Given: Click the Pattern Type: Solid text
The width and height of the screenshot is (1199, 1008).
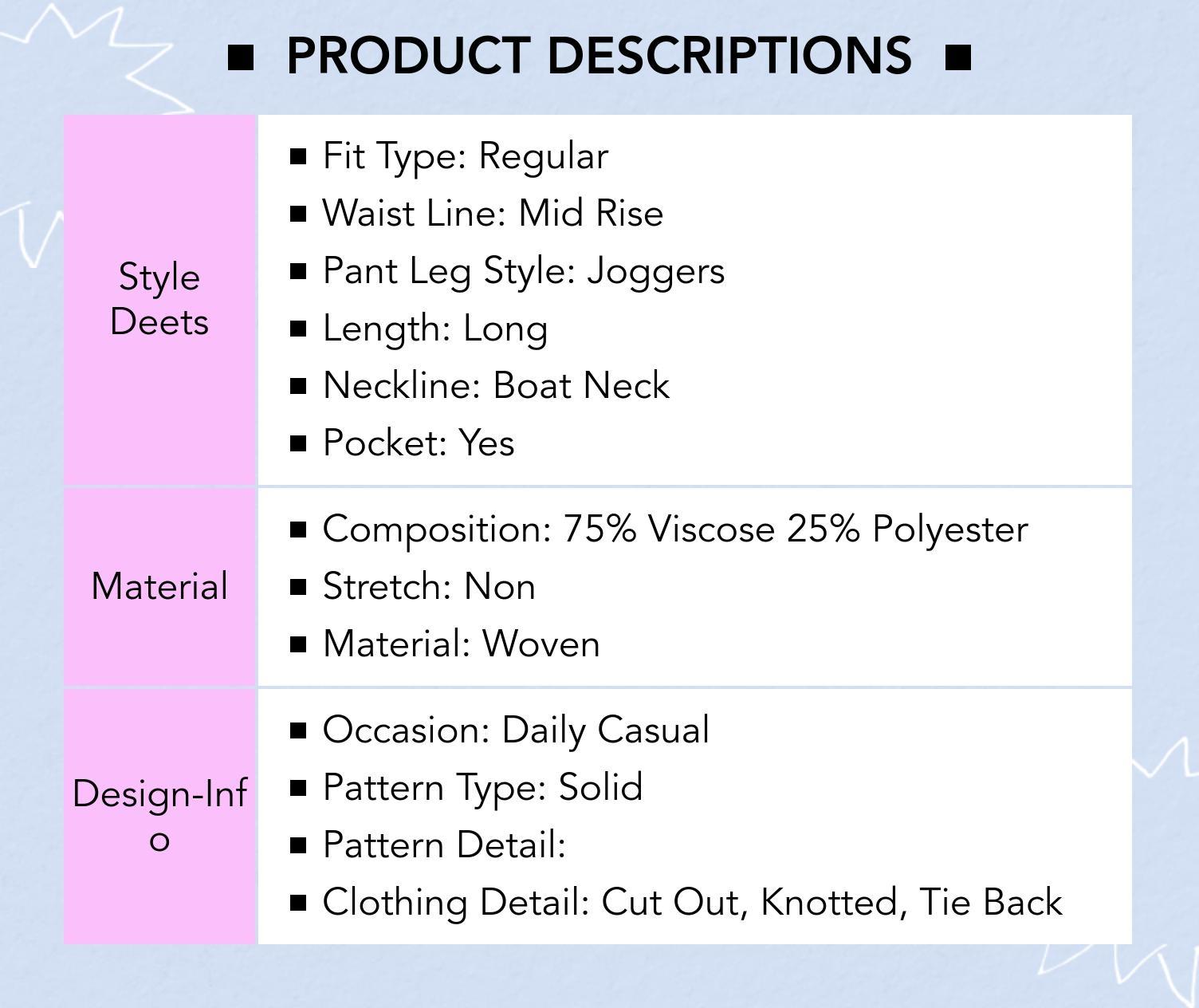Looking at the screenshot, I should pos(482,788).
